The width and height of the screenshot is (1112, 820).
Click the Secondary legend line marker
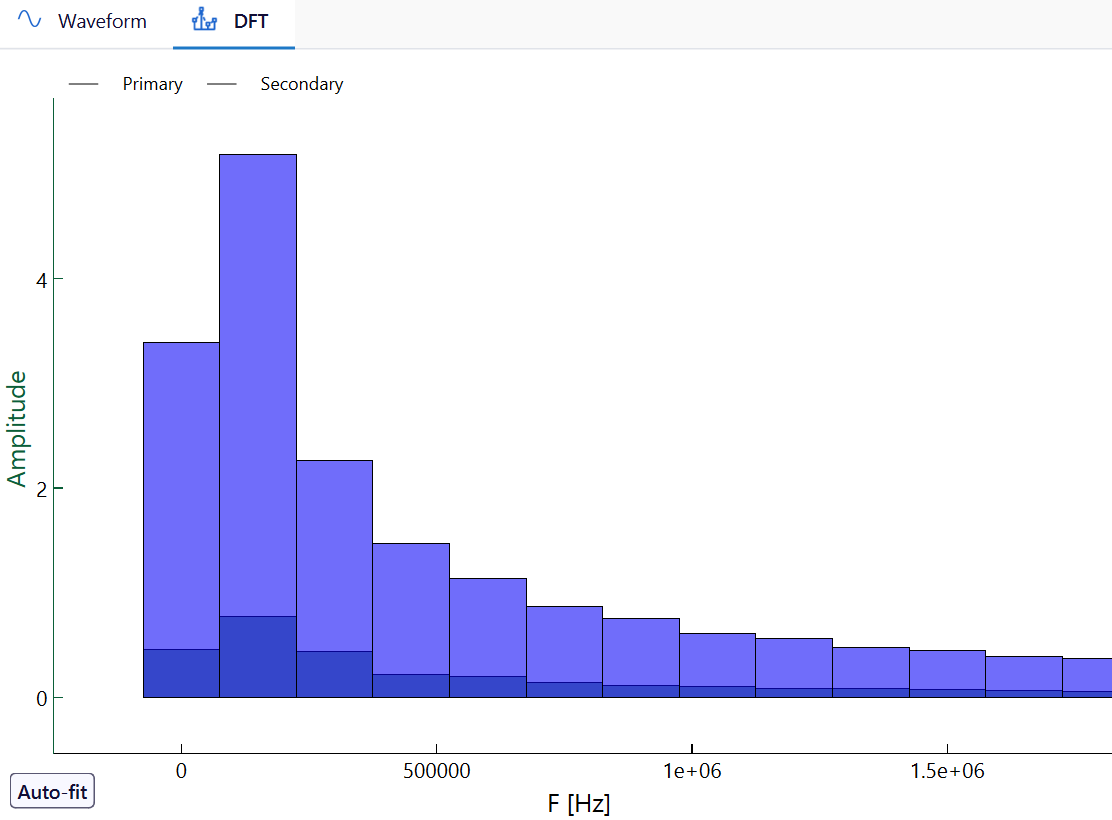click(x=222, y=84)
